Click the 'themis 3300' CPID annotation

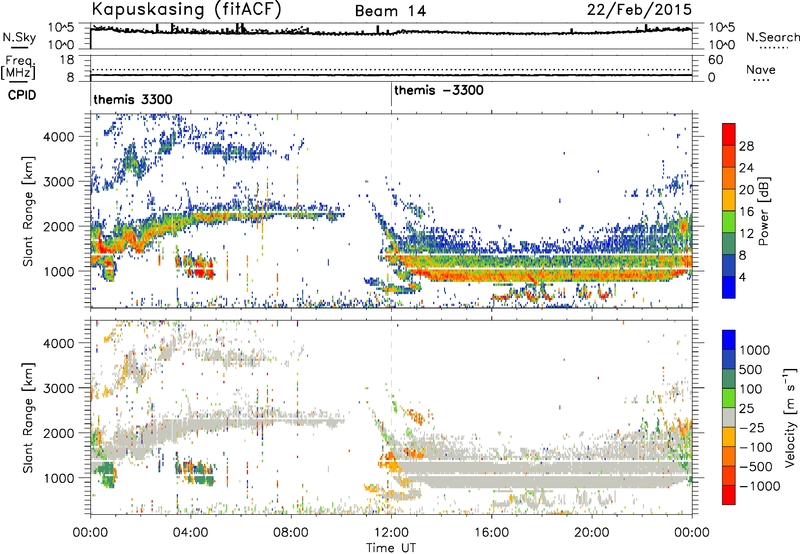coord(133,99)
